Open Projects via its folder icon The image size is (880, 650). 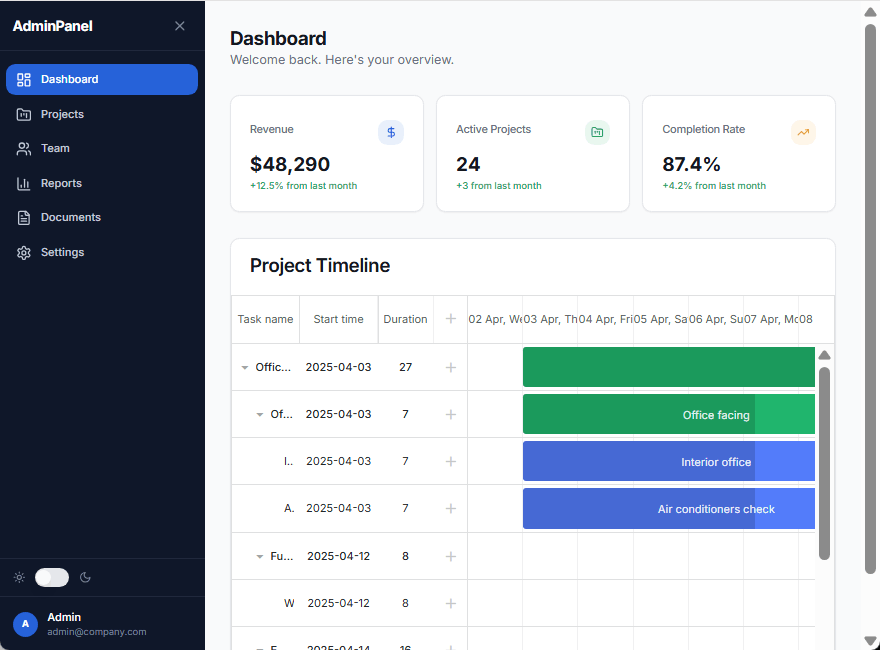pos(23,114)
